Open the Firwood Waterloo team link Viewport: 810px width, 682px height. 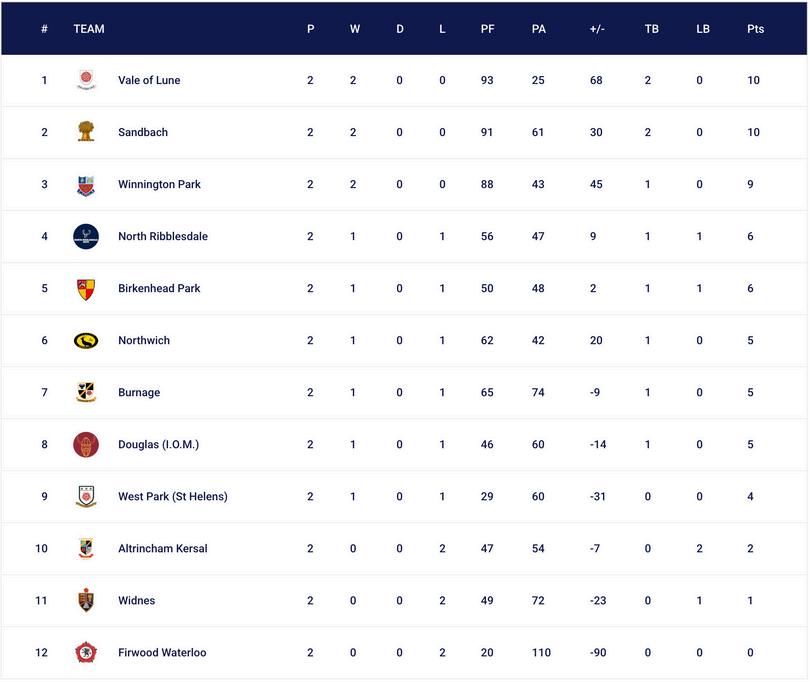[162, 652]
